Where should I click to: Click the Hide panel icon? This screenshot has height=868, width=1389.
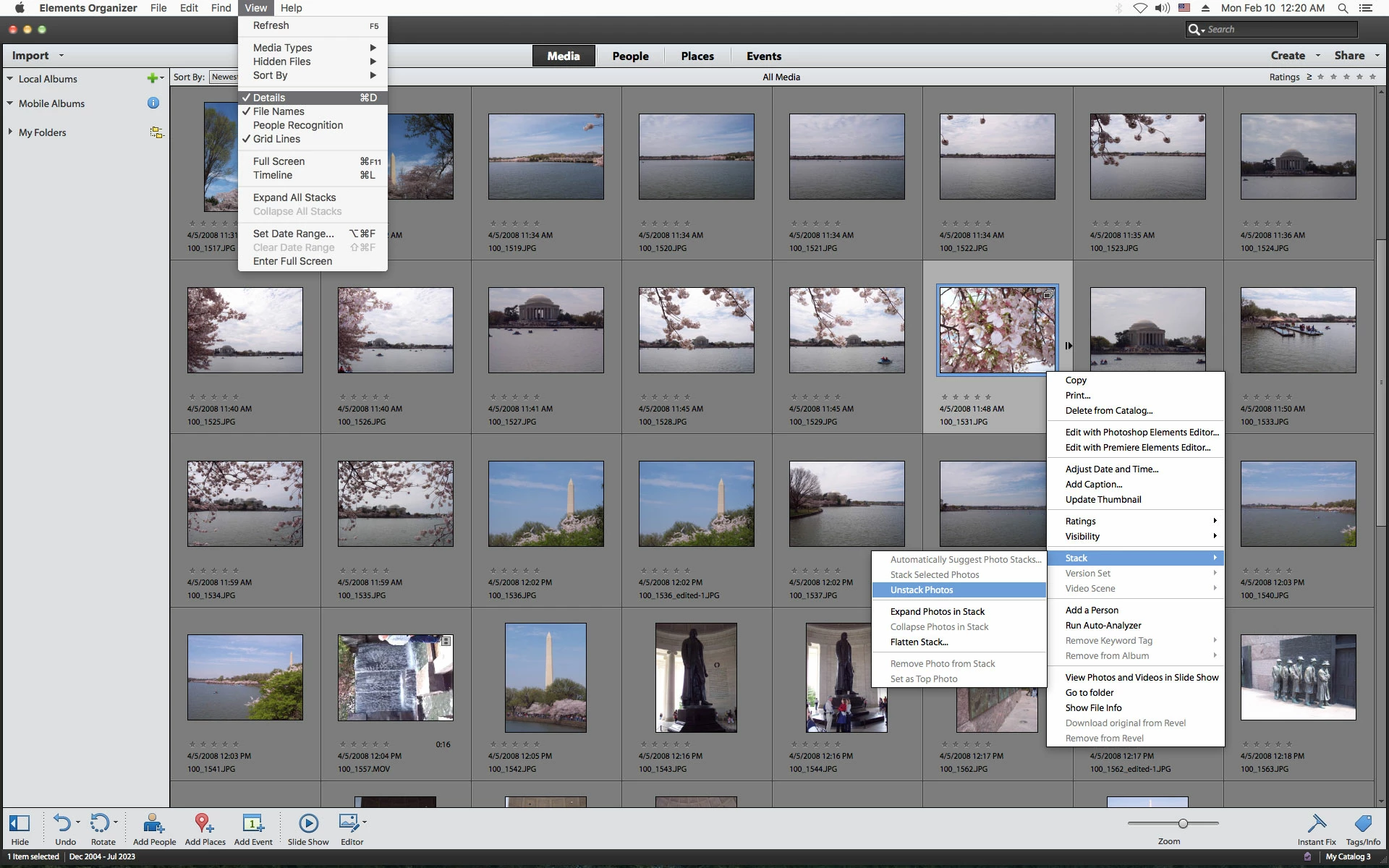tap(20, 825)
